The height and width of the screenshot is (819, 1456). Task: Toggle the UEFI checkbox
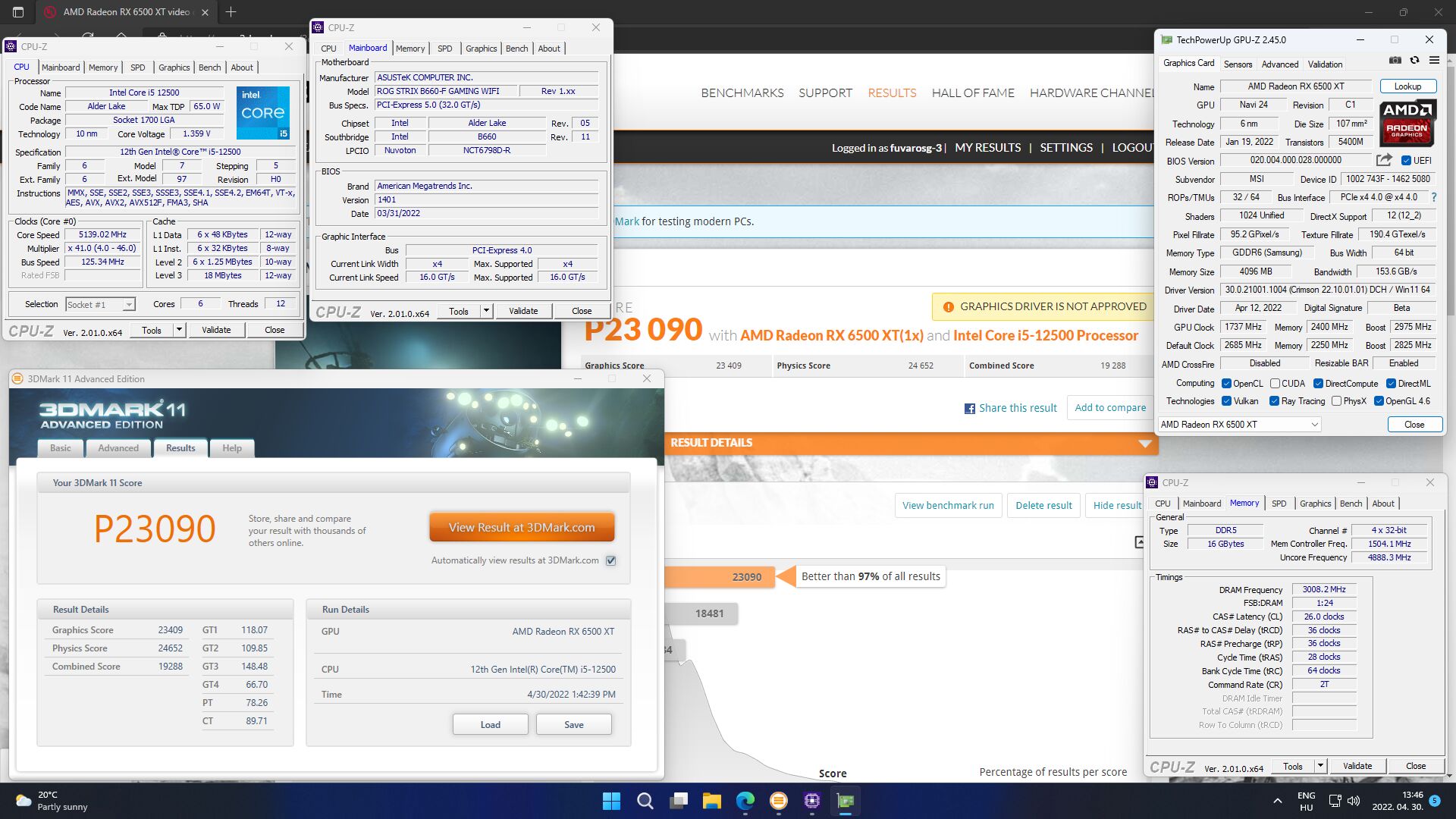click(1406, 161)
